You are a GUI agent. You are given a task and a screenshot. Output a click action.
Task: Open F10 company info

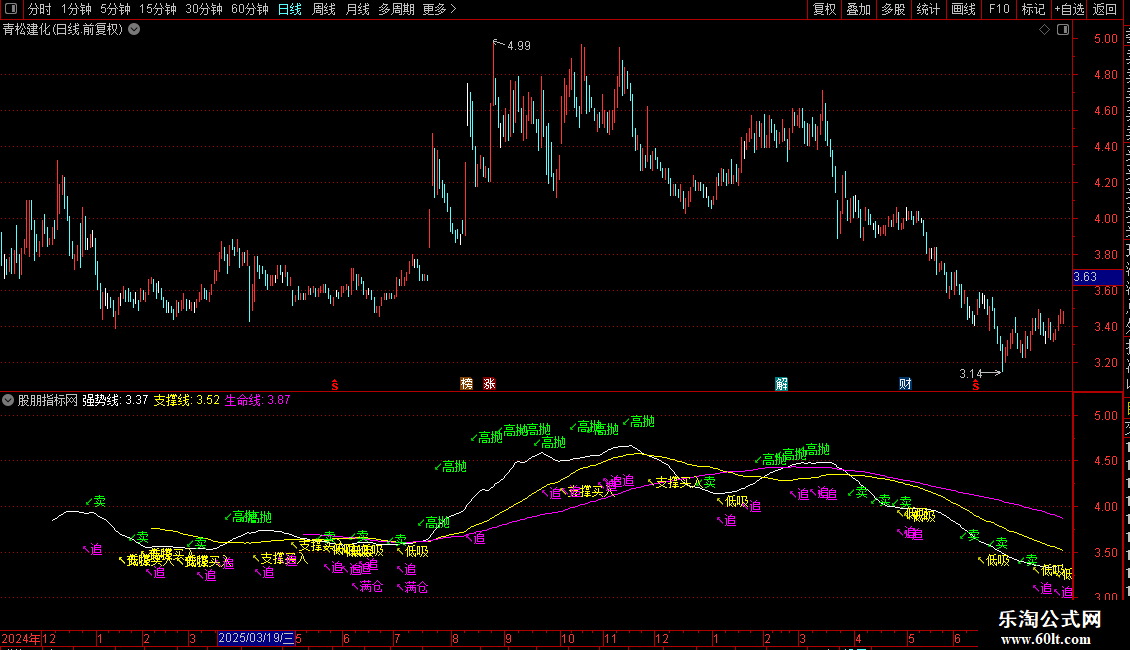[999, 9]
